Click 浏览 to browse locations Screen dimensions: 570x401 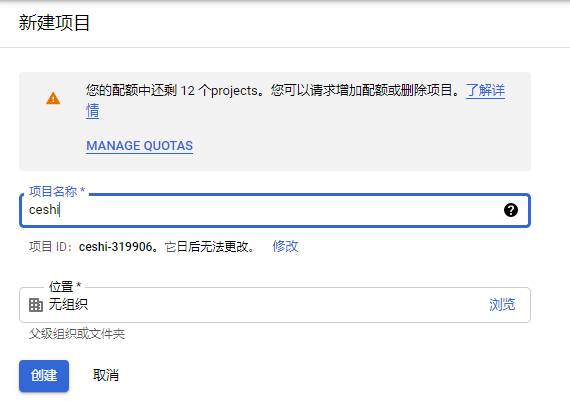(502, 305)
